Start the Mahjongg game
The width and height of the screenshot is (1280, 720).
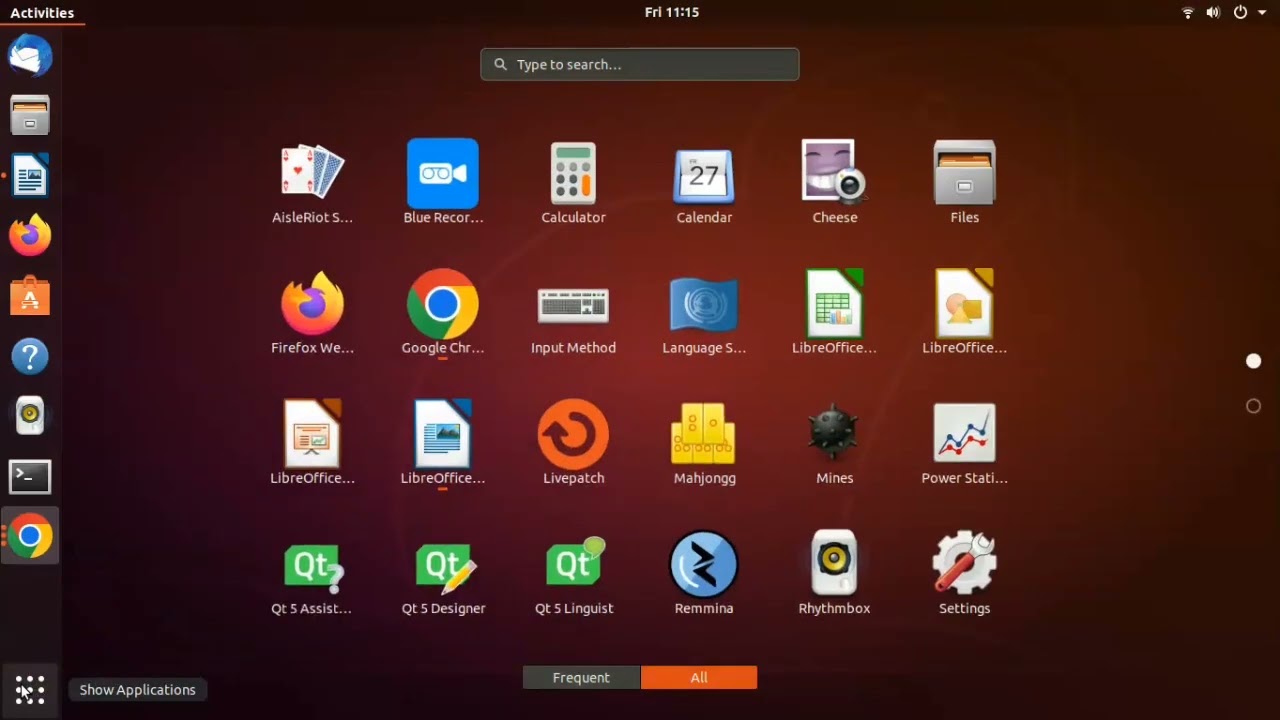[704, 442]
